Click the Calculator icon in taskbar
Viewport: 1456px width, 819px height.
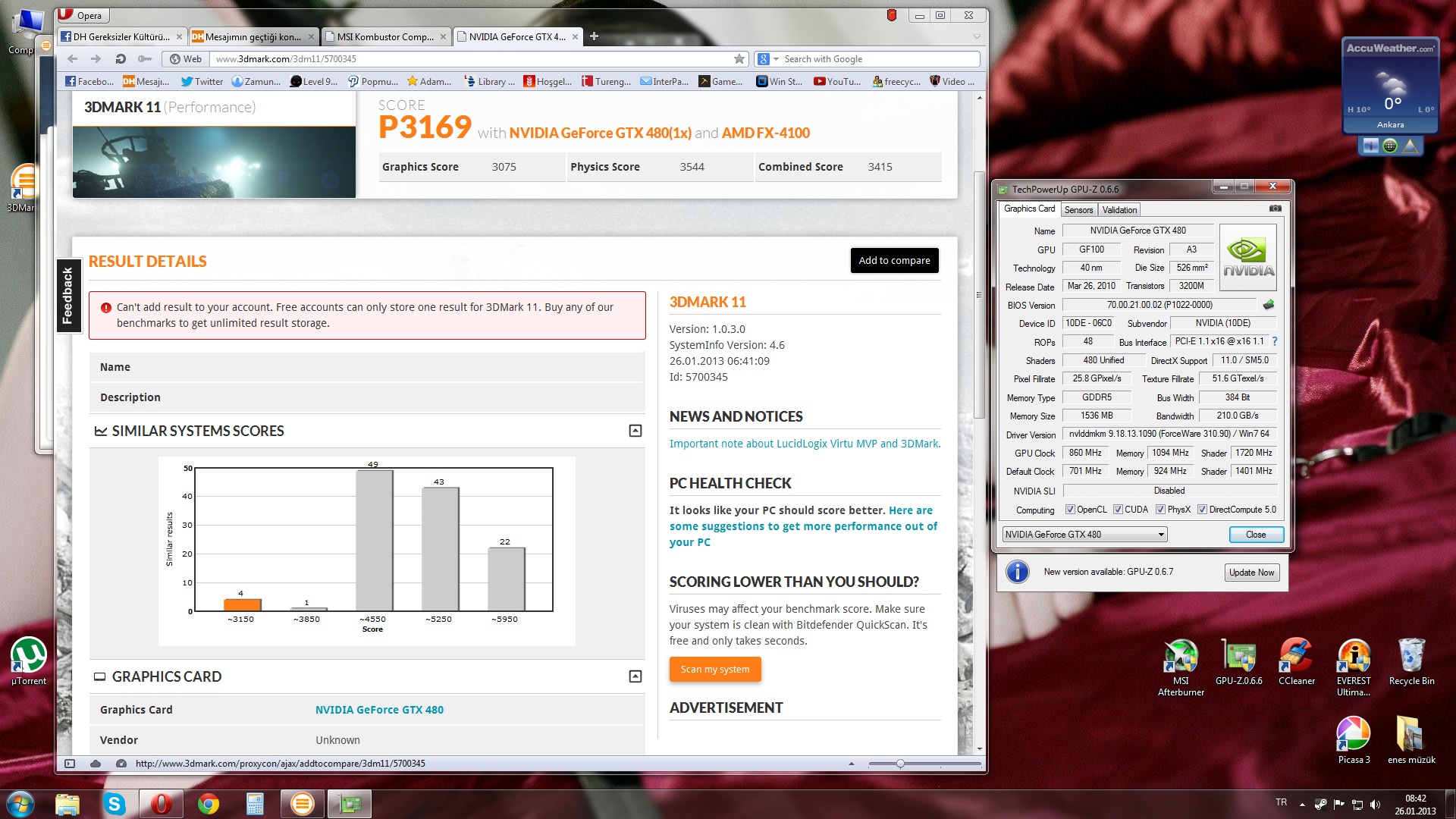click(x=255, y=804)
